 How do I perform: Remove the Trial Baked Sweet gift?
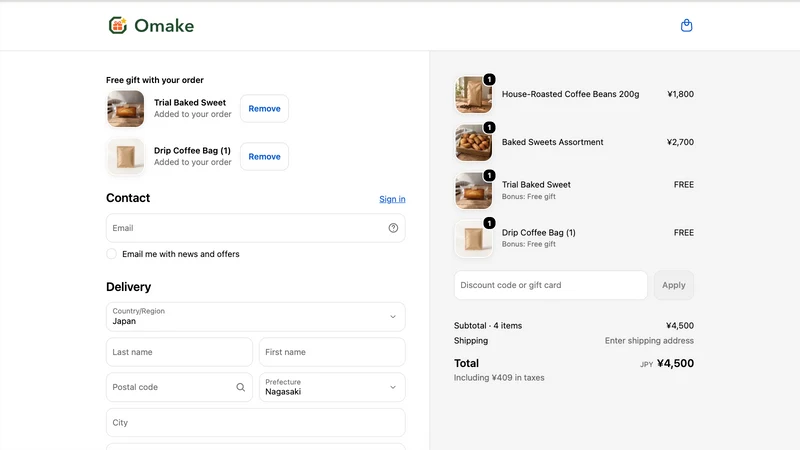click(x=264, y=109)
